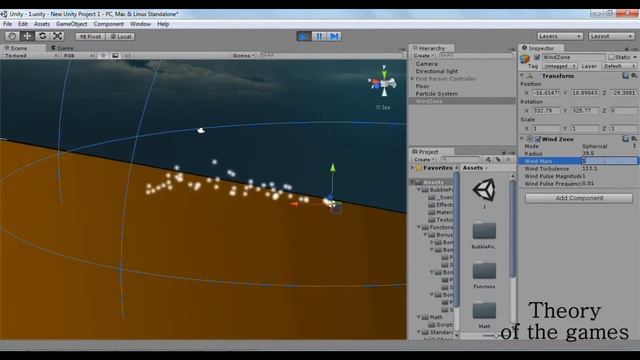
Task: Open the Math folder thumbnail
Action: coord(484,311)
